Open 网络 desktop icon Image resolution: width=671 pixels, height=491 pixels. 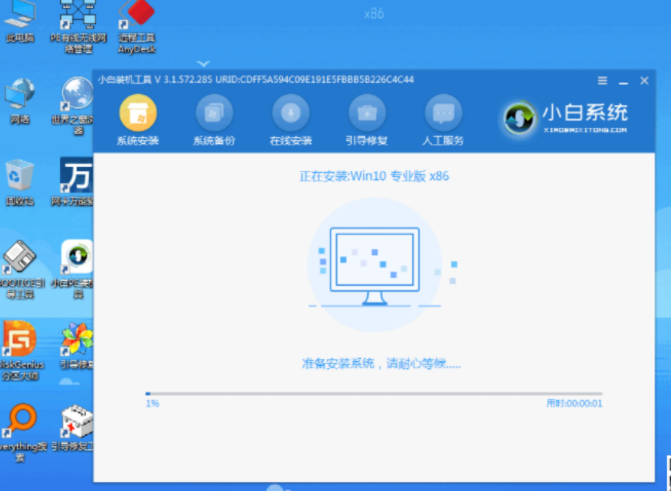[x=20, y=102]
